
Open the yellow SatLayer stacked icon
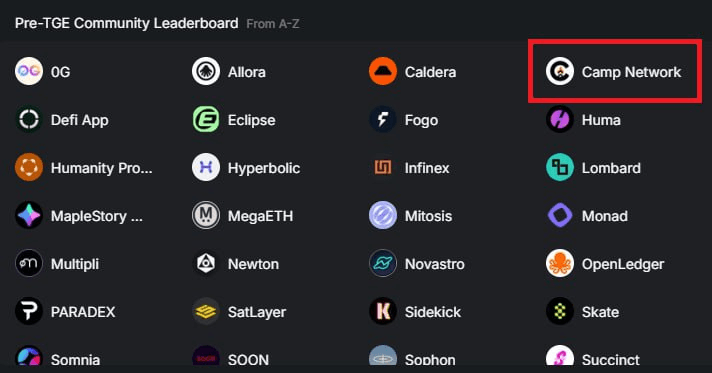point(206,312)
